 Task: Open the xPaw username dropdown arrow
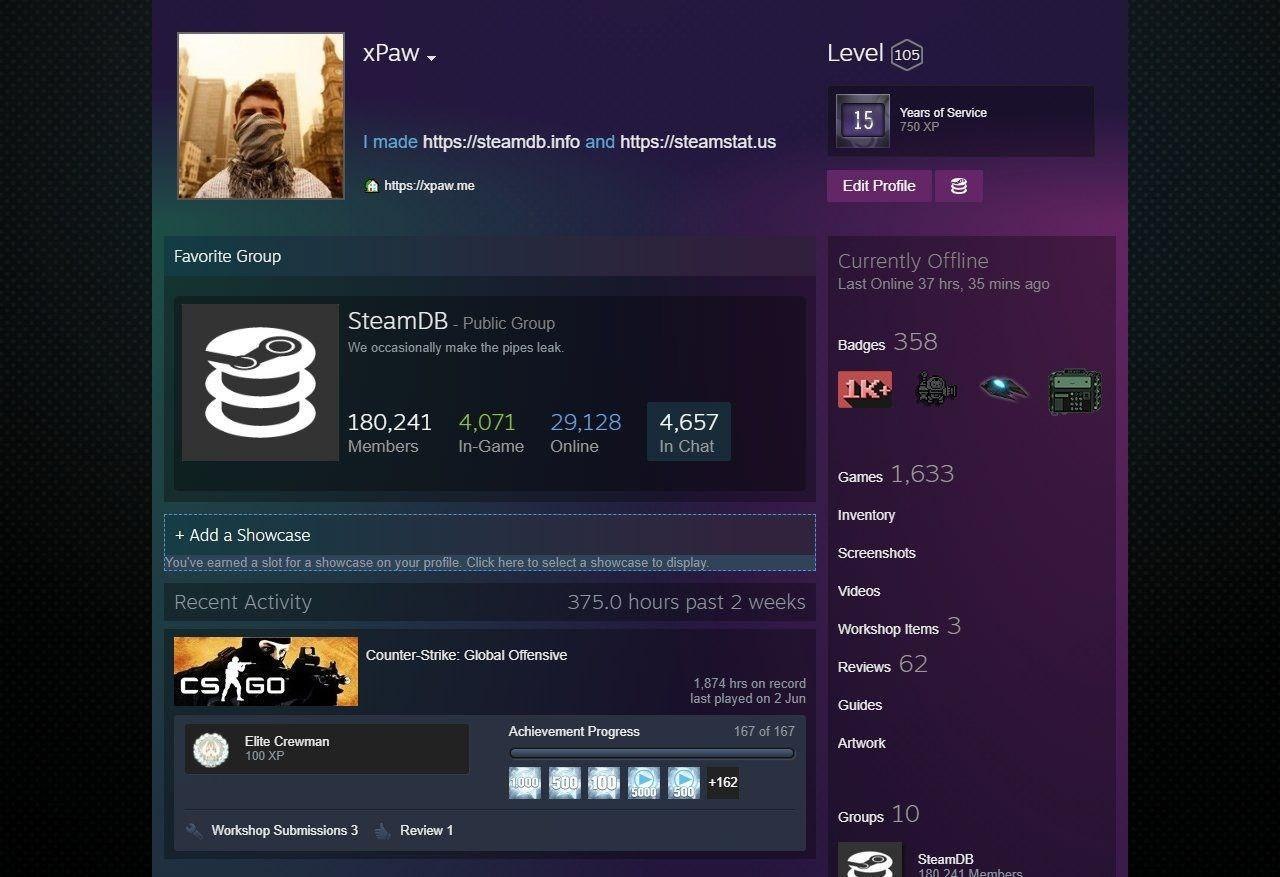coord(431,58)
